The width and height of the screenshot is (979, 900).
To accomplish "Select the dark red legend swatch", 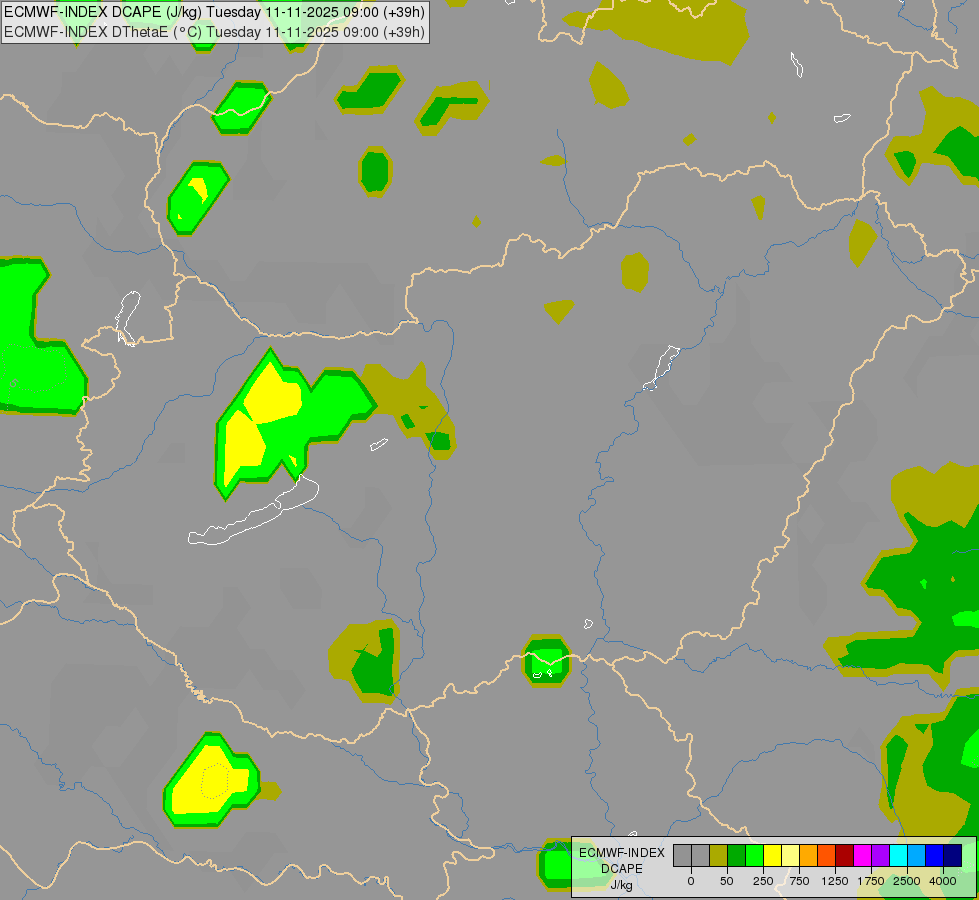I will pyautogui.click(x=845, y=856).
